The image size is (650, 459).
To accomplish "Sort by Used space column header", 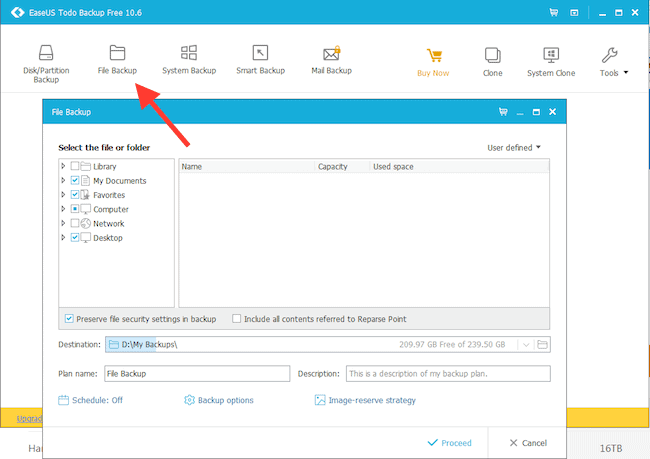I will click(x=460, y=167).
